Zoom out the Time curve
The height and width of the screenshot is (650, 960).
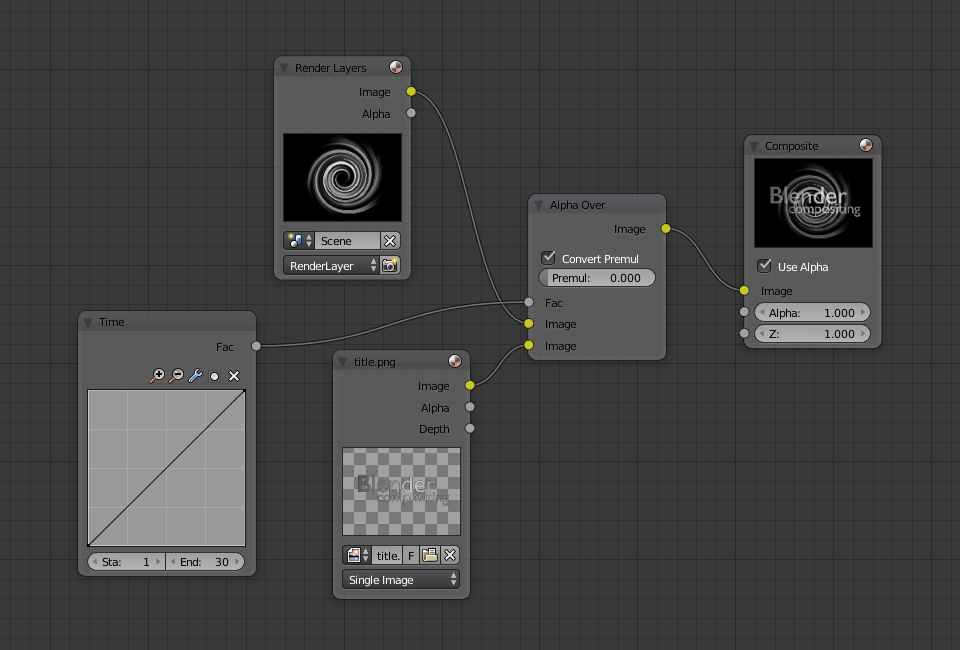[x=176, y=376]
